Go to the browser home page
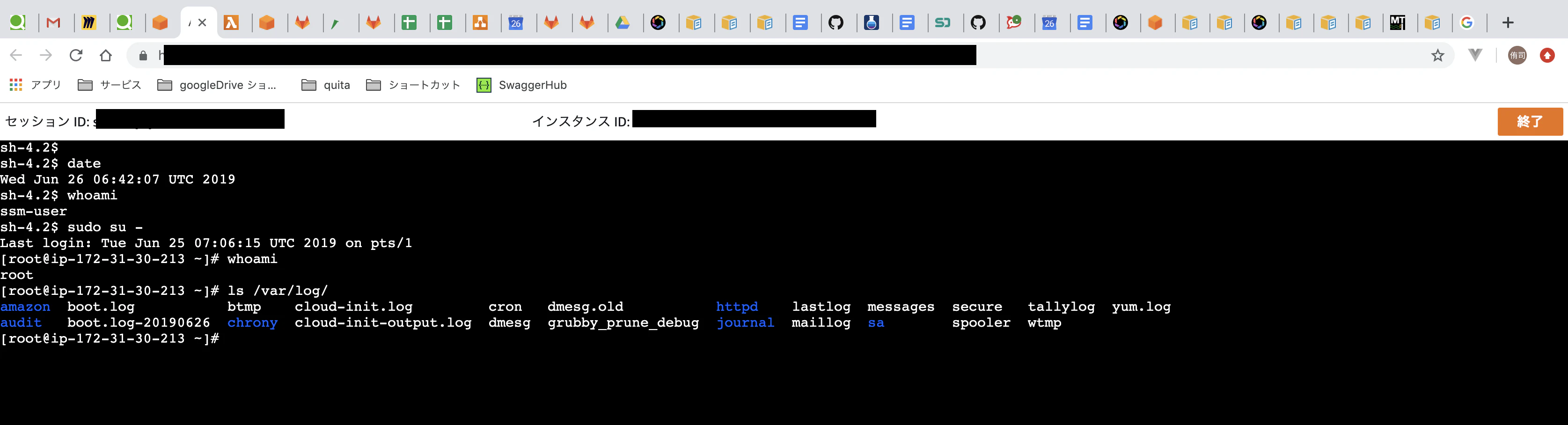This screenshot has height=425, width=1568. coord(106,55)
